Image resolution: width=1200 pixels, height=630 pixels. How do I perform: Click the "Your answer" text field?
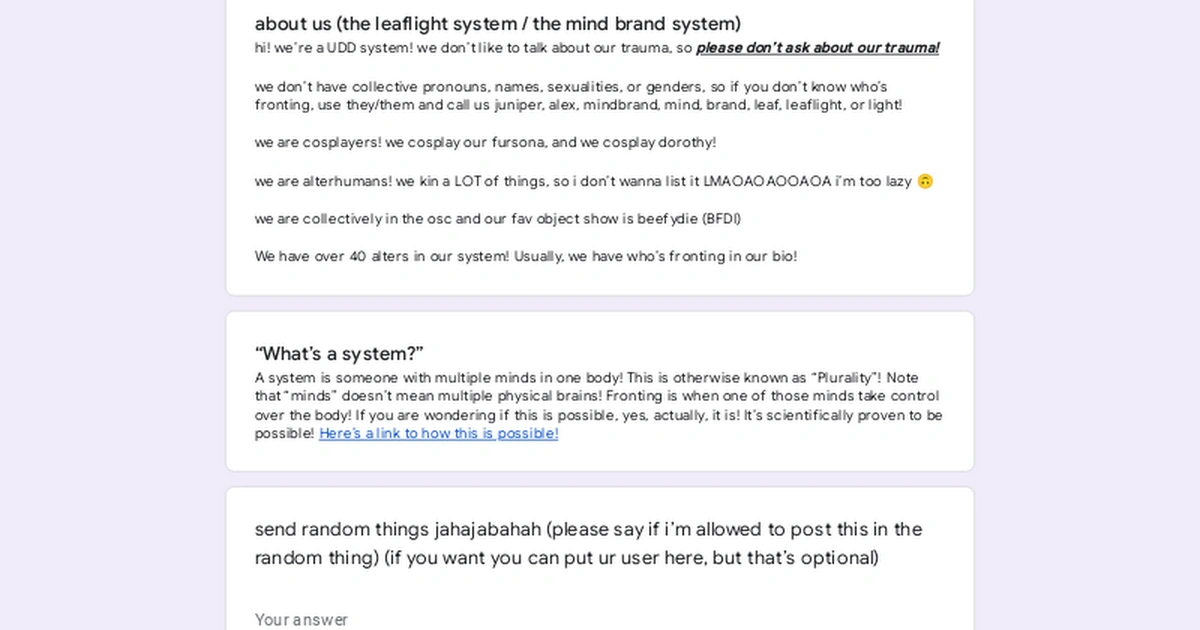[599, 620]
